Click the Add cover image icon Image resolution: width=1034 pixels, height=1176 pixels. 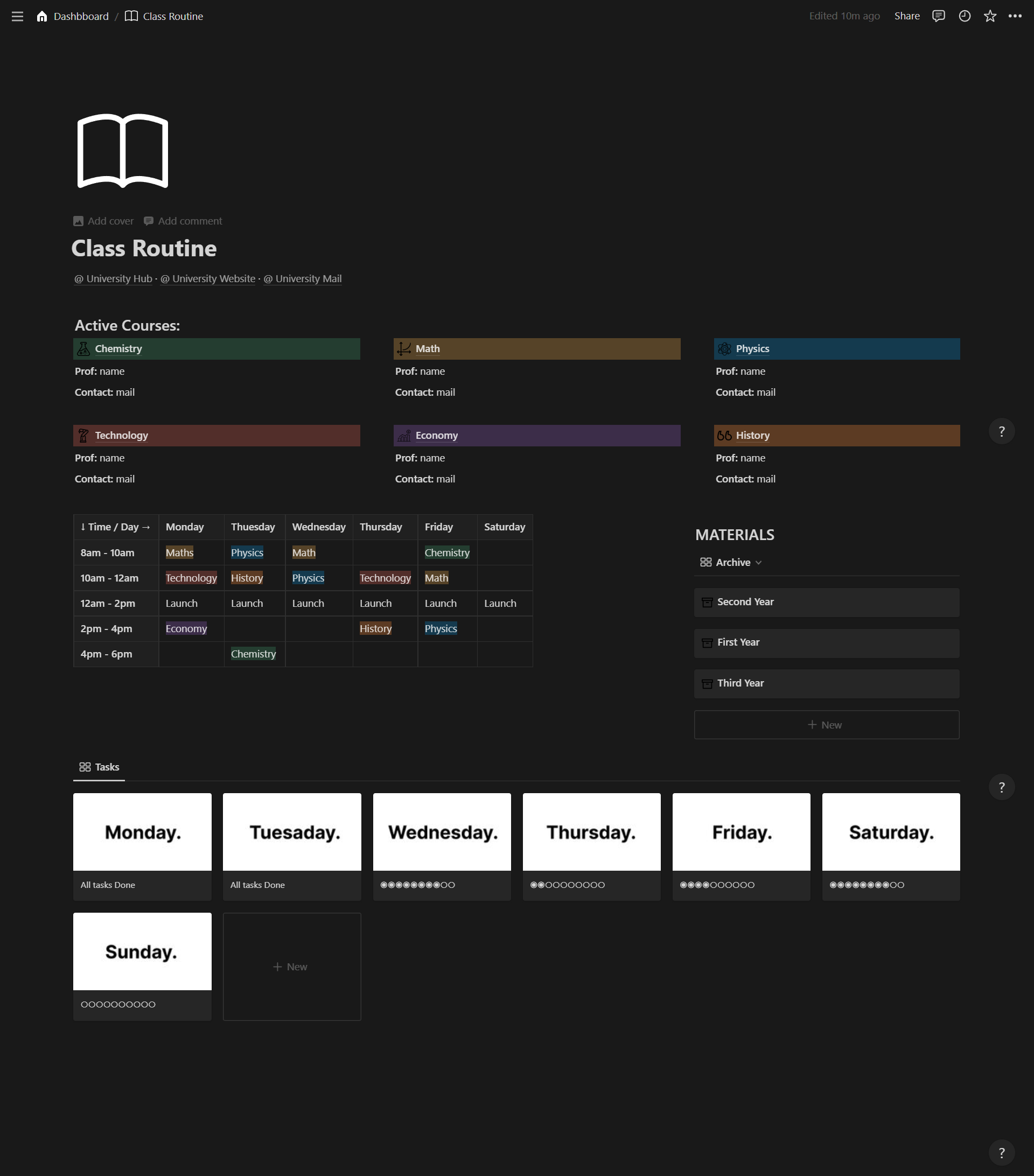tap(78, 221)
